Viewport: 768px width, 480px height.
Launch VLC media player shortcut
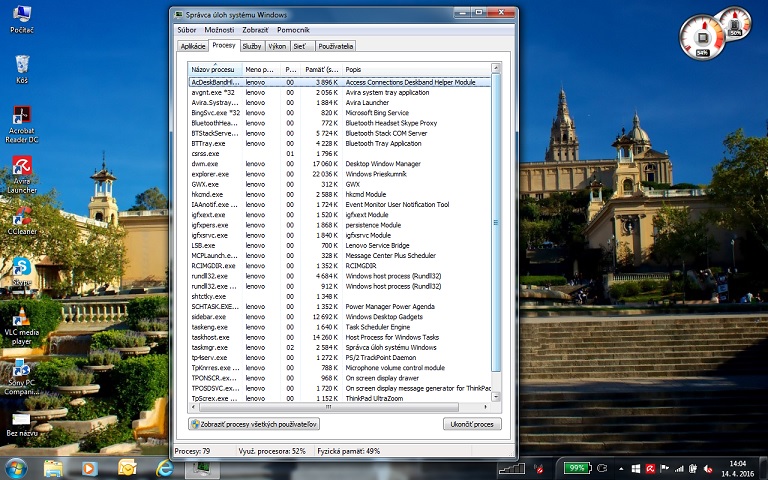click(x=22, y=326)
